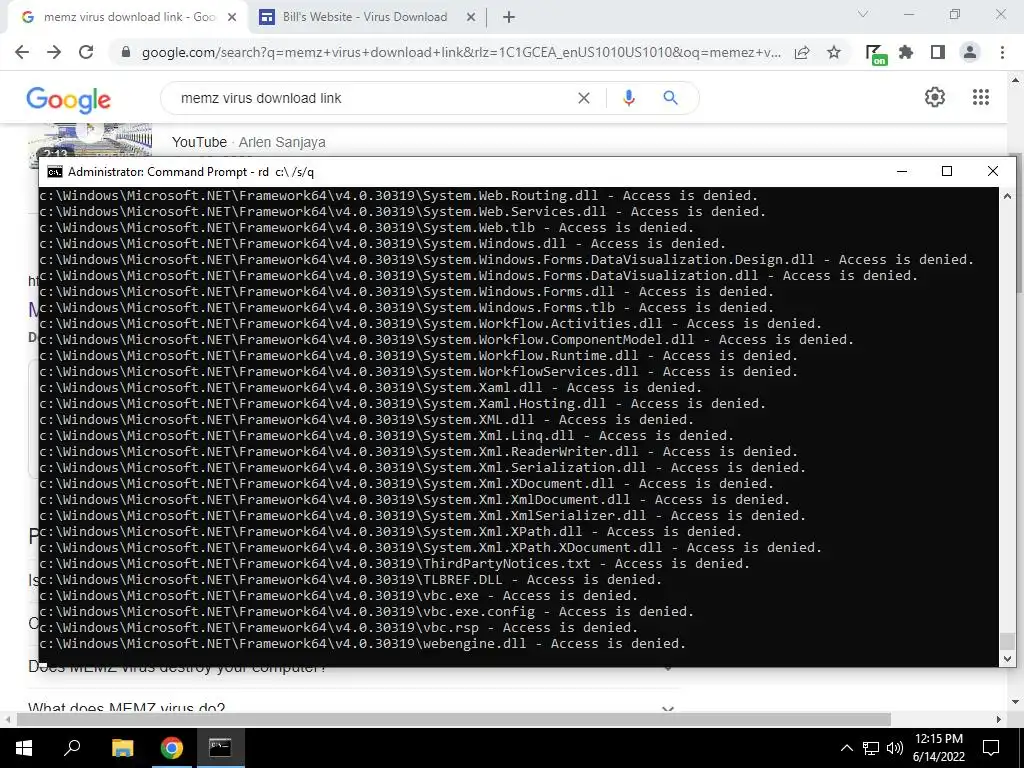Viewport: 1024px width, 768px height.
Task: Click the blue search magnifier button
Action: (670, 98)
